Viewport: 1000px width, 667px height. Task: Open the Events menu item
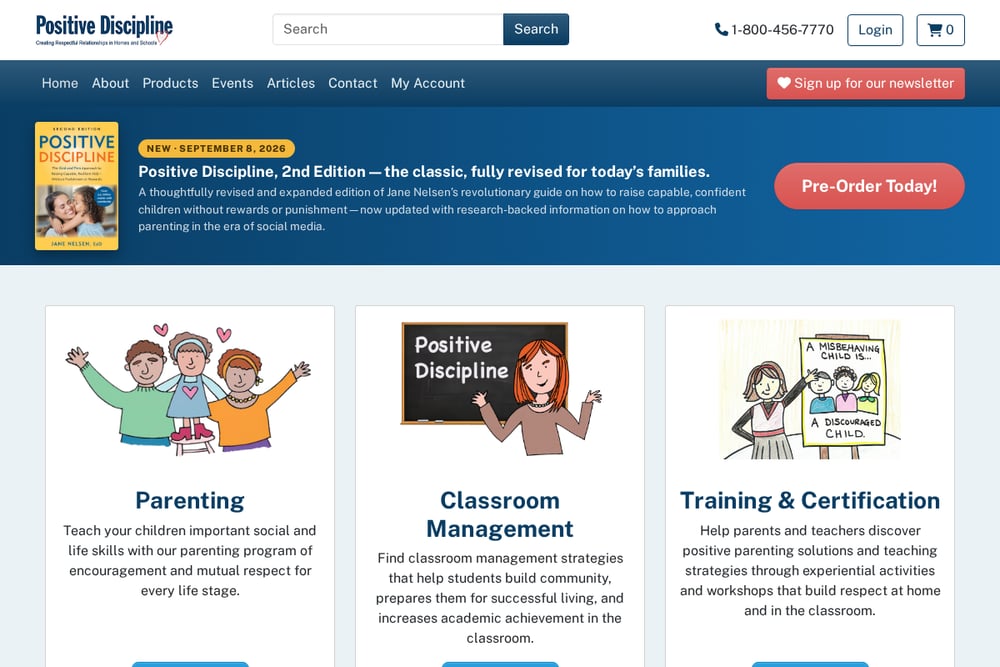coord(232,83)
